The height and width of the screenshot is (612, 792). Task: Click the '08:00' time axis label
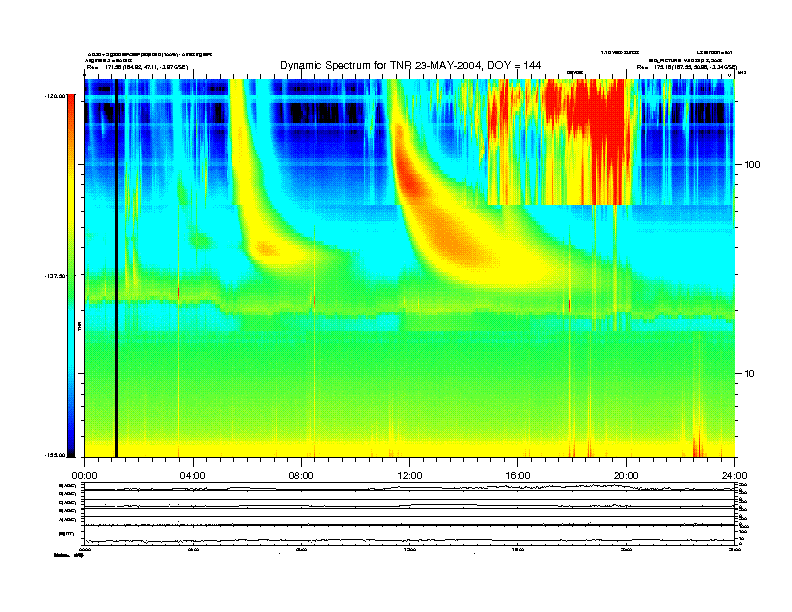tap(301, 476)
